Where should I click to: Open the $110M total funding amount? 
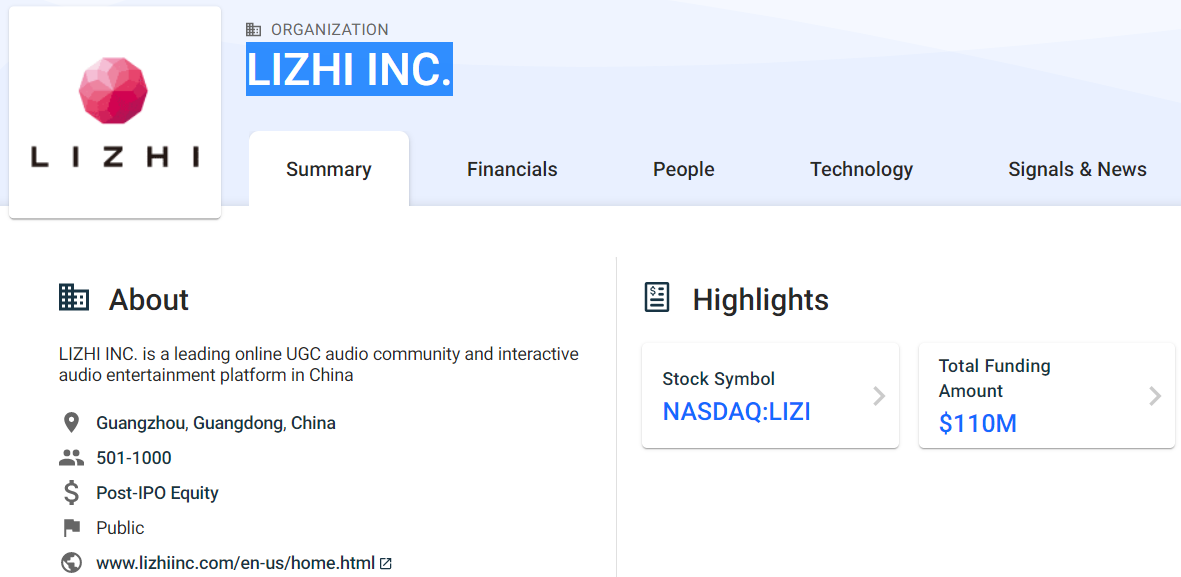coord(978,424)
